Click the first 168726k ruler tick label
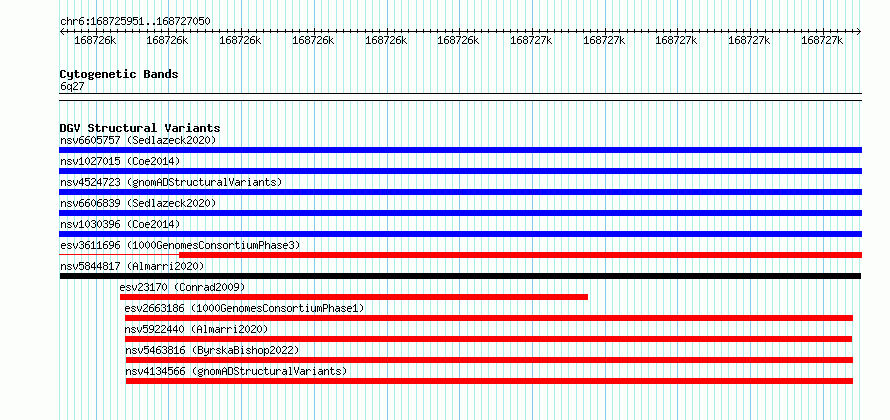The height and width of the screenshot is (420, 890). [95, 41]
